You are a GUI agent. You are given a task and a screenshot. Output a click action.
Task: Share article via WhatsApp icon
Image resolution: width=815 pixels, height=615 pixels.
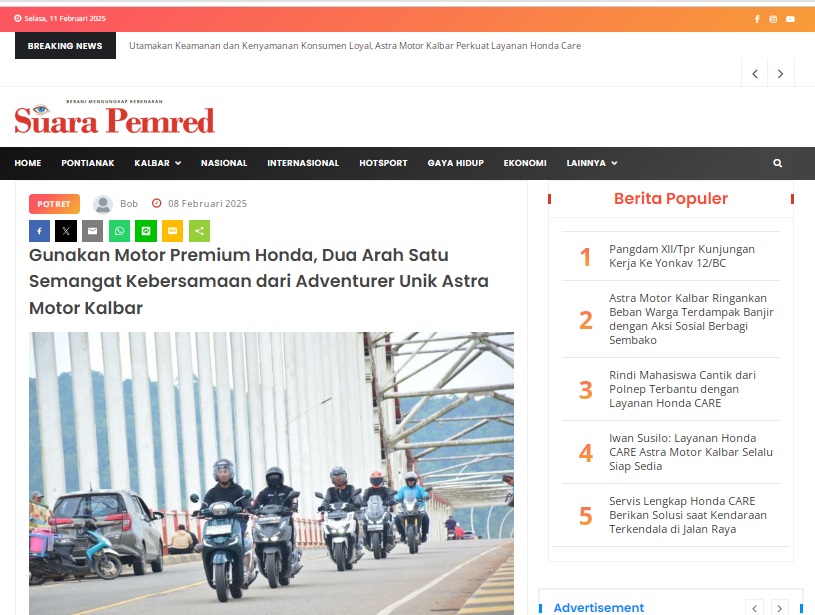(119, 231)
